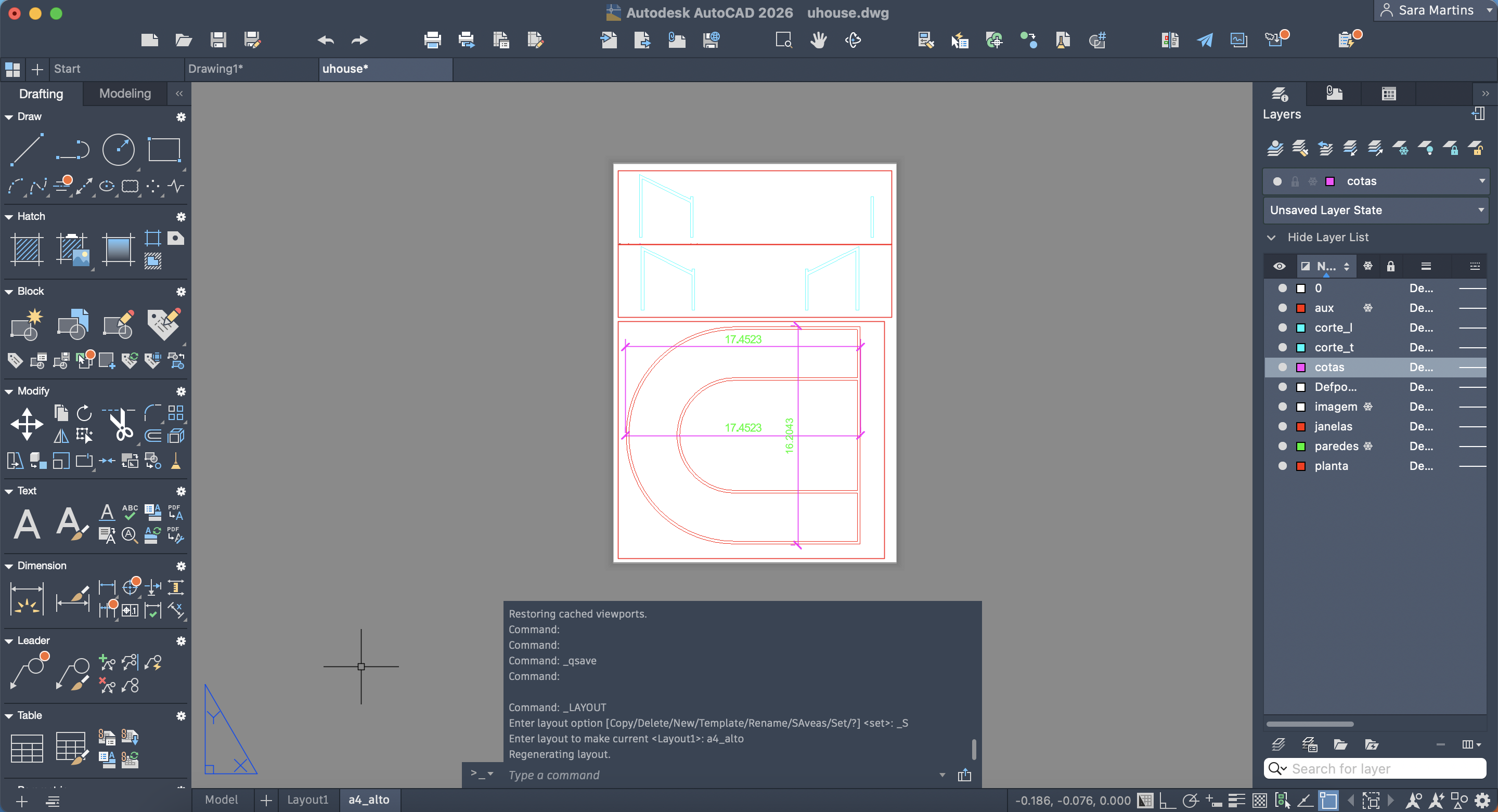Toggle visibility of the janelas layer
Viewport: 1498px width, 812px height.
[x=1282, y=427]
